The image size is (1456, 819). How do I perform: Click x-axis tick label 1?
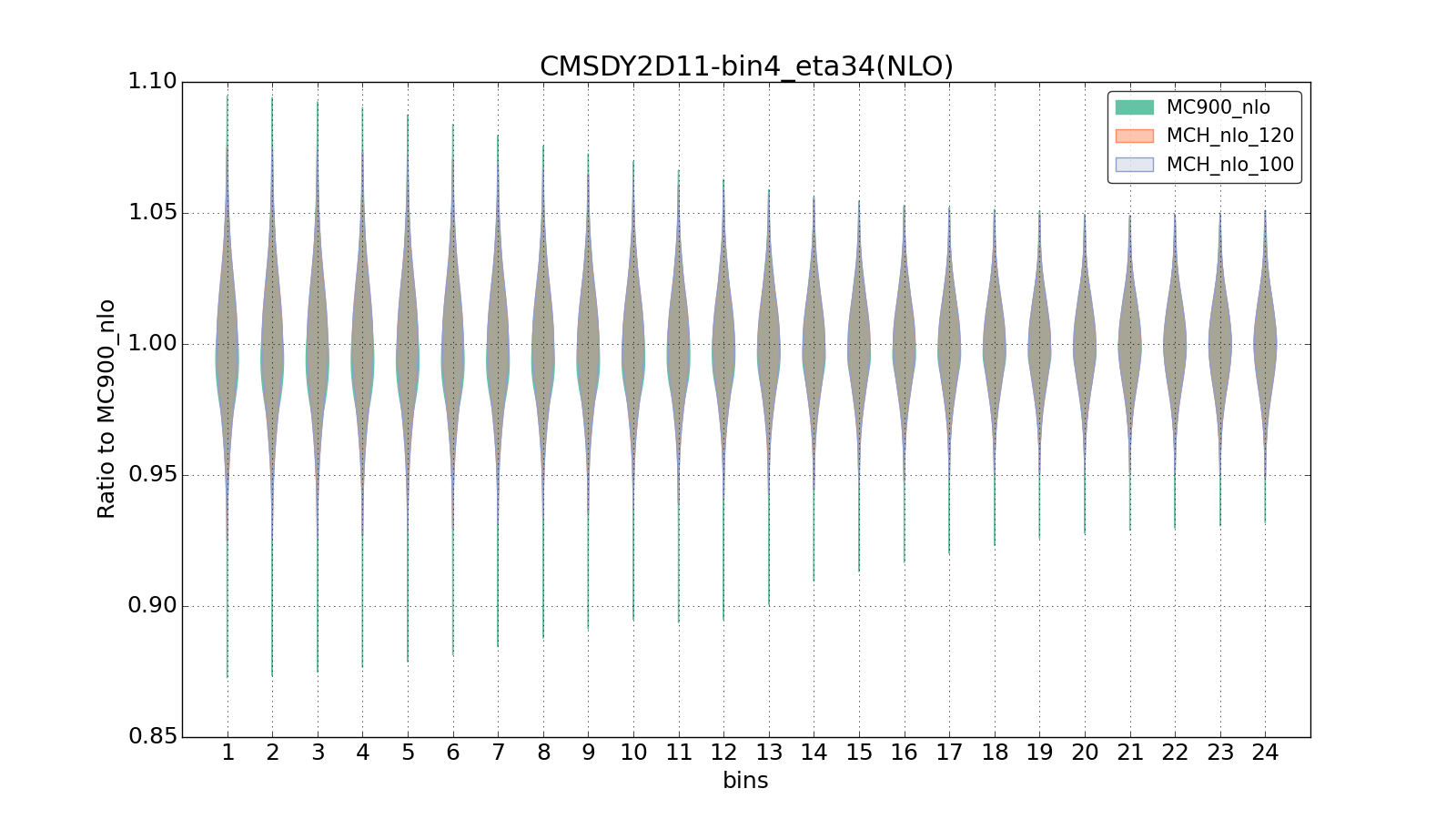point(227,753)
